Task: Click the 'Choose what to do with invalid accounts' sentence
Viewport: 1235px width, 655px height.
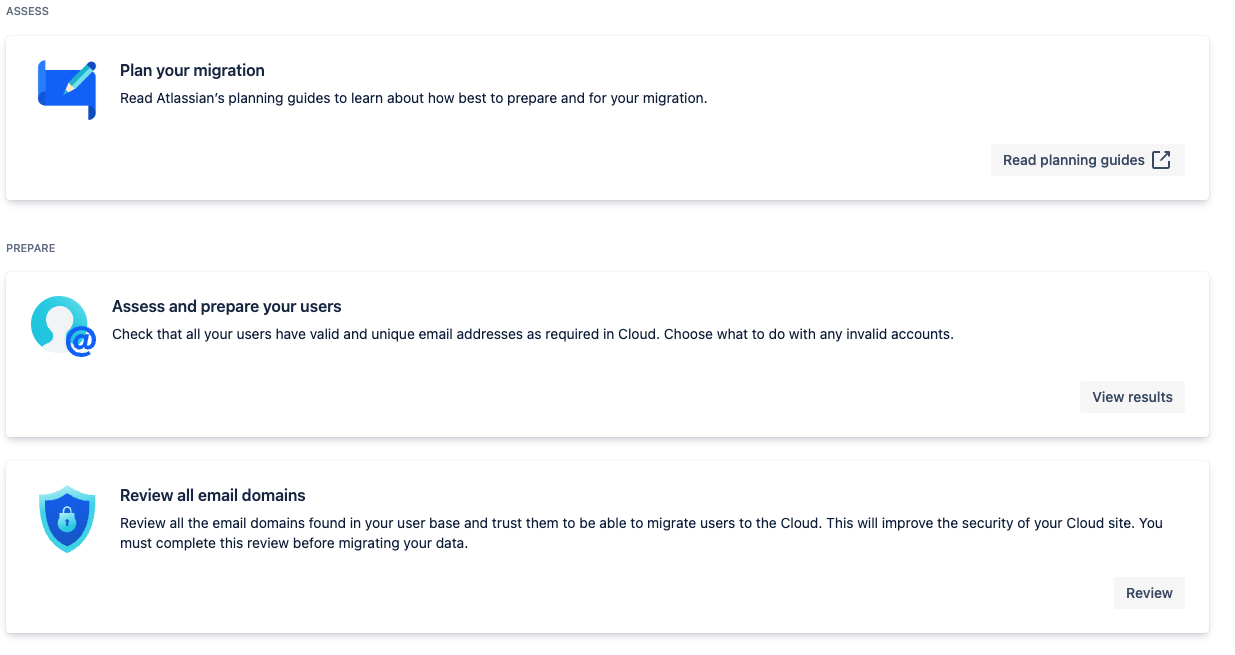Action: coord(808,334)
